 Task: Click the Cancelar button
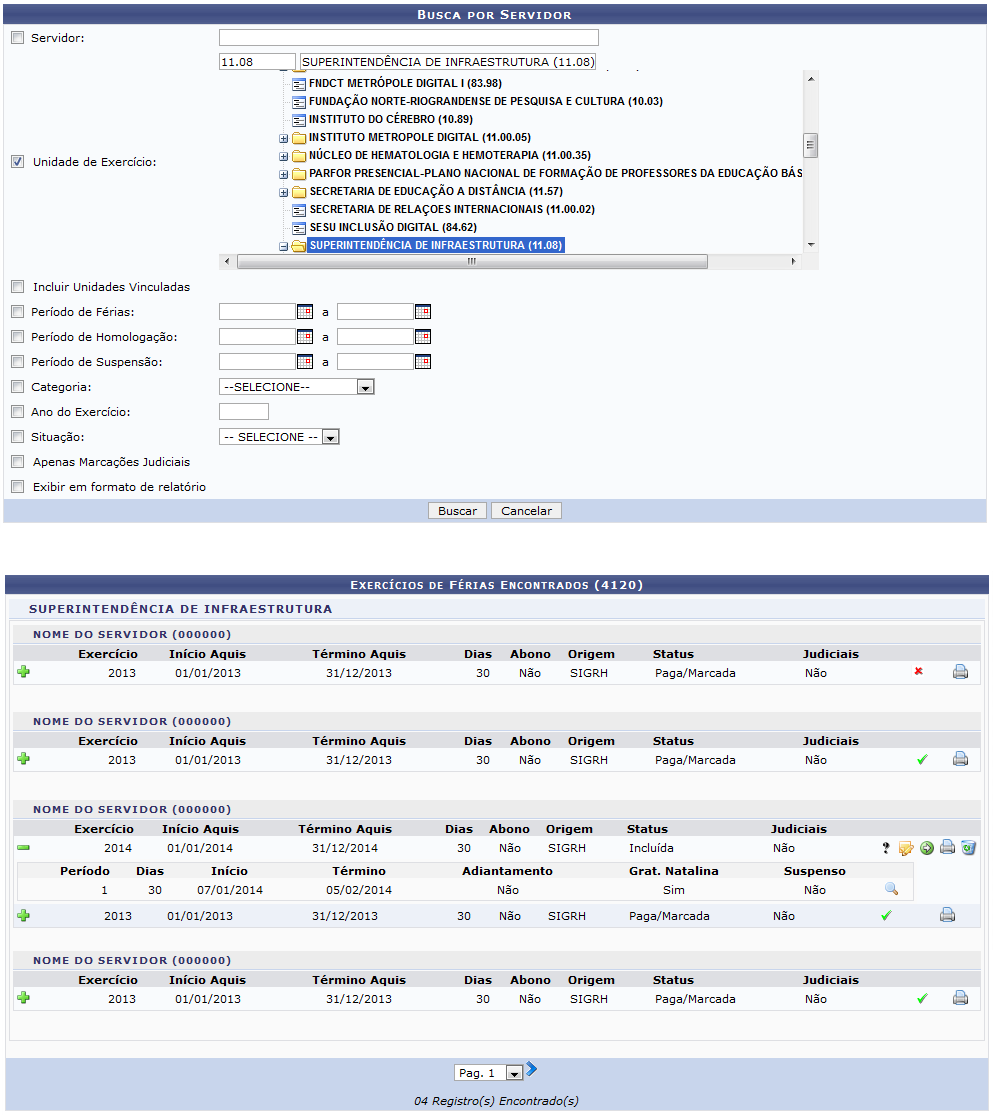[x=526, y=511]
